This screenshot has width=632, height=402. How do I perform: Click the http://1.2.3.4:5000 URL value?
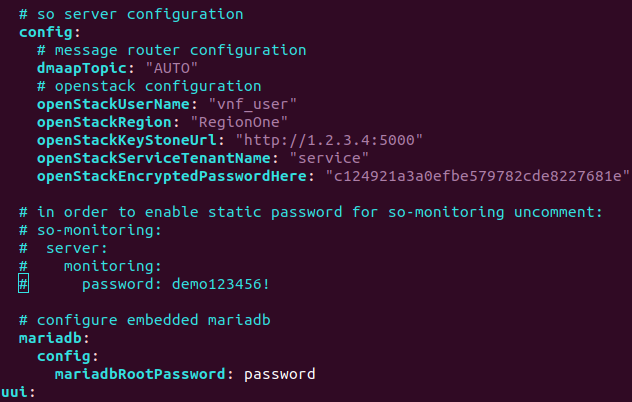329,140
